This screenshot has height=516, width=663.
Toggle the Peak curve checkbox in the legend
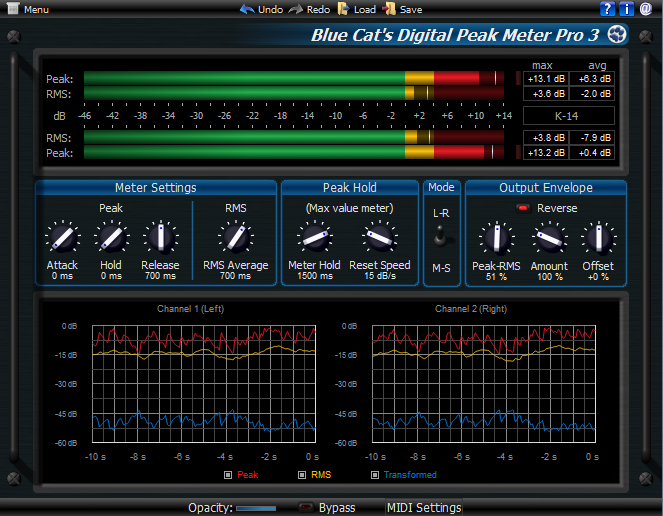[x=228, y=475]
